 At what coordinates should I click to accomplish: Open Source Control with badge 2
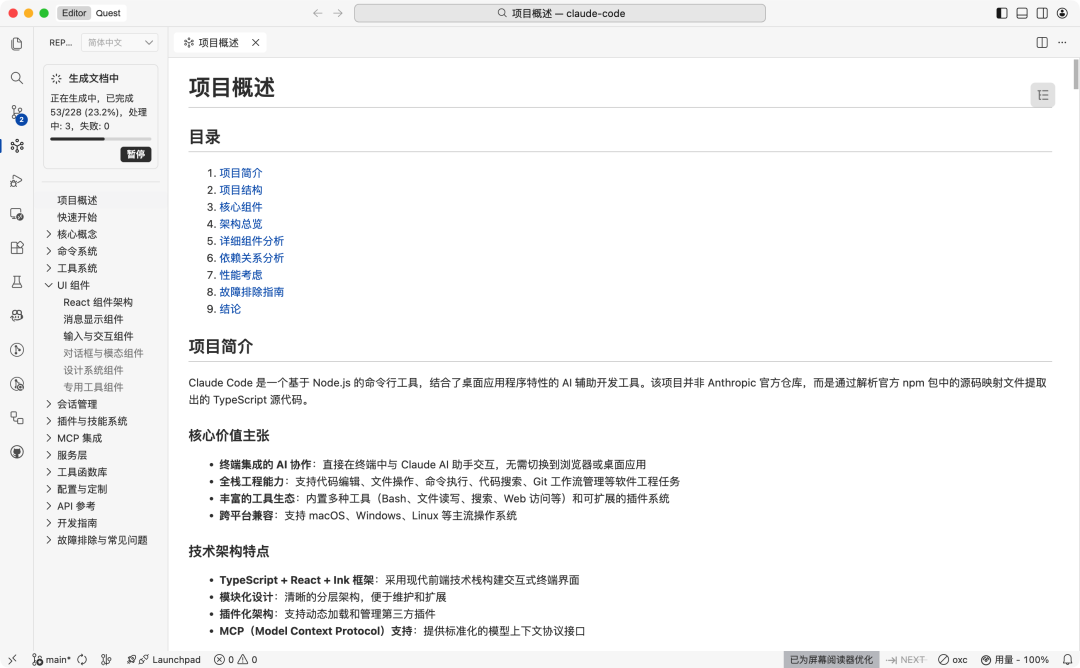(x=15, y=113)
